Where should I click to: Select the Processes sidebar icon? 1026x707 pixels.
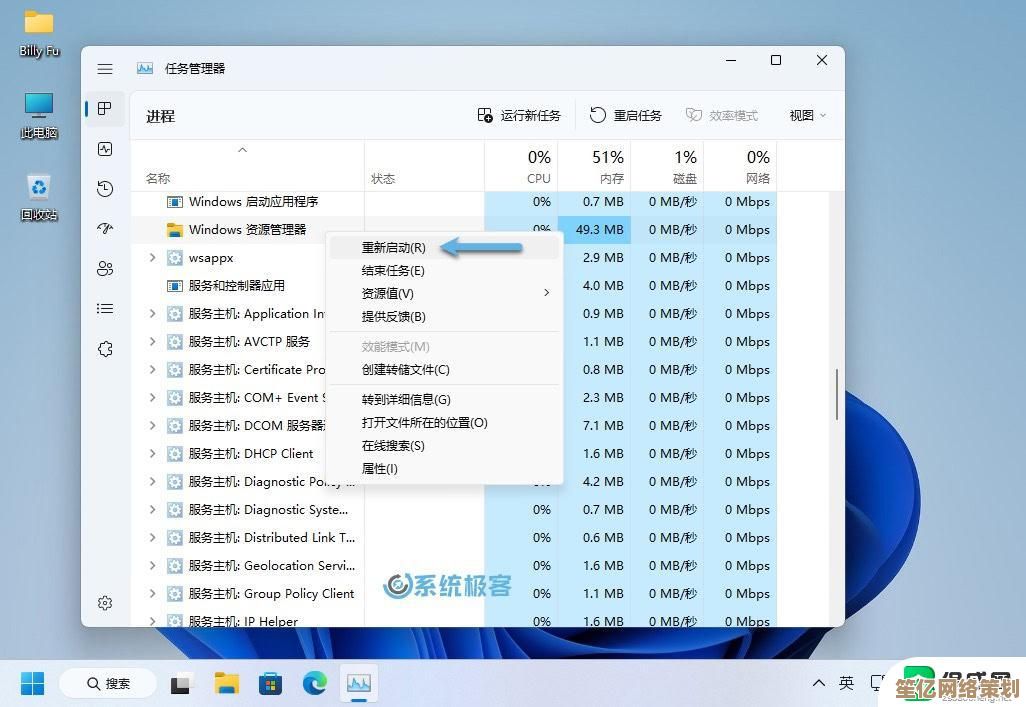[x=105, y=109]
